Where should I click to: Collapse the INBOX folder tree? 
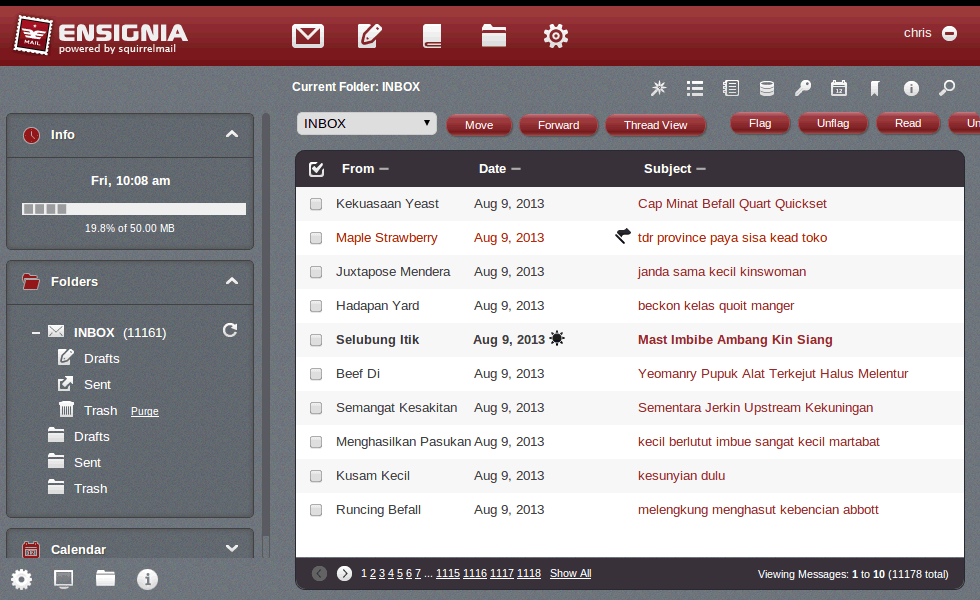[x=36, y=333]
